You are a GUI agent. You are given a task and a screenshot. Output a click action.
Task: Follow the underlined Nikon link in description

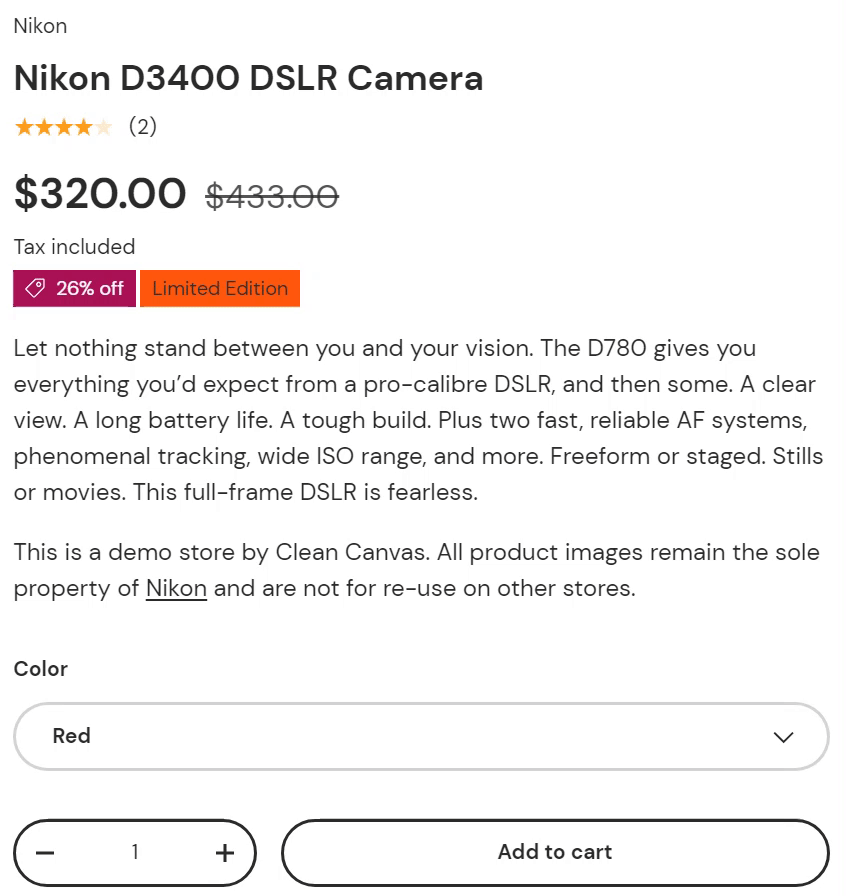pyautogui.click(x=176, y=588)
